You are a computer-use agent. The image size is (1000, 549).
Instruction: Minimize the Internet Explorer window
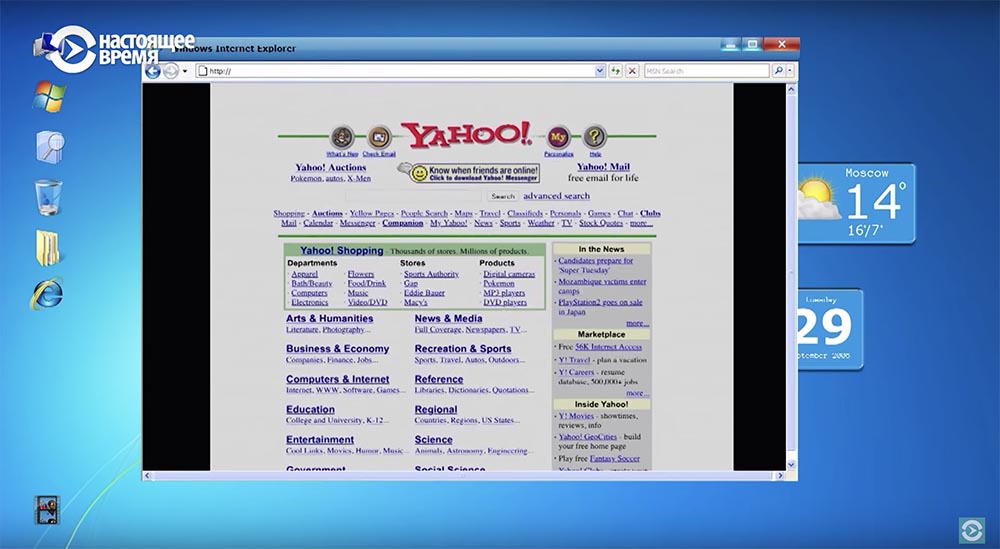tap(731, 44)
